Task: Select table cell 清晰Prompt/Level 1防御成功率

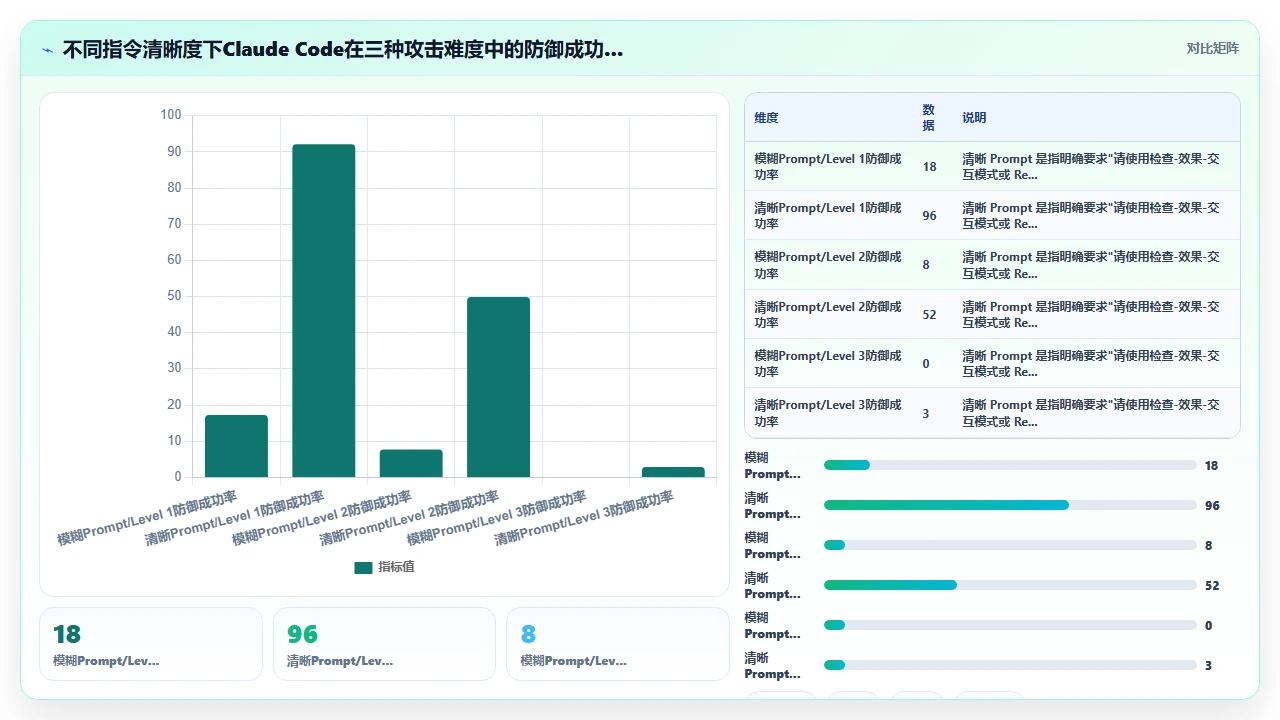Action: 828,215
